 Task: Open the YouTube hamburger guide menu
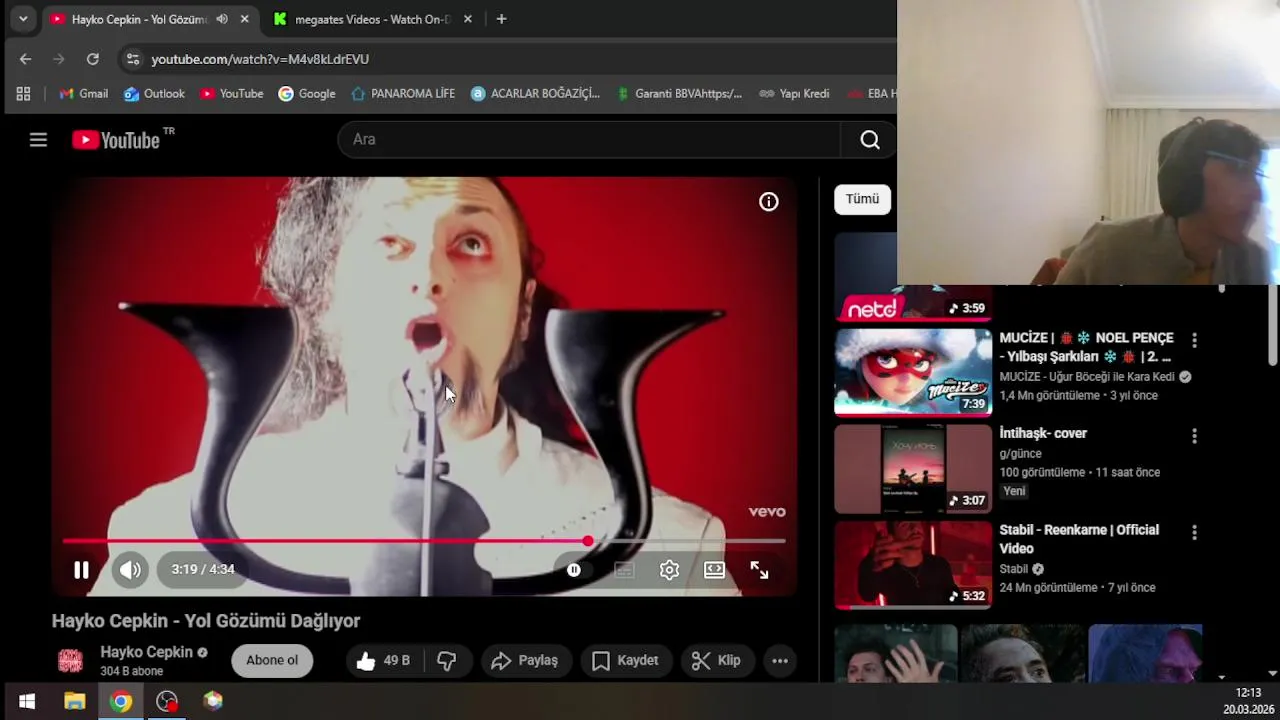(38, 140)
